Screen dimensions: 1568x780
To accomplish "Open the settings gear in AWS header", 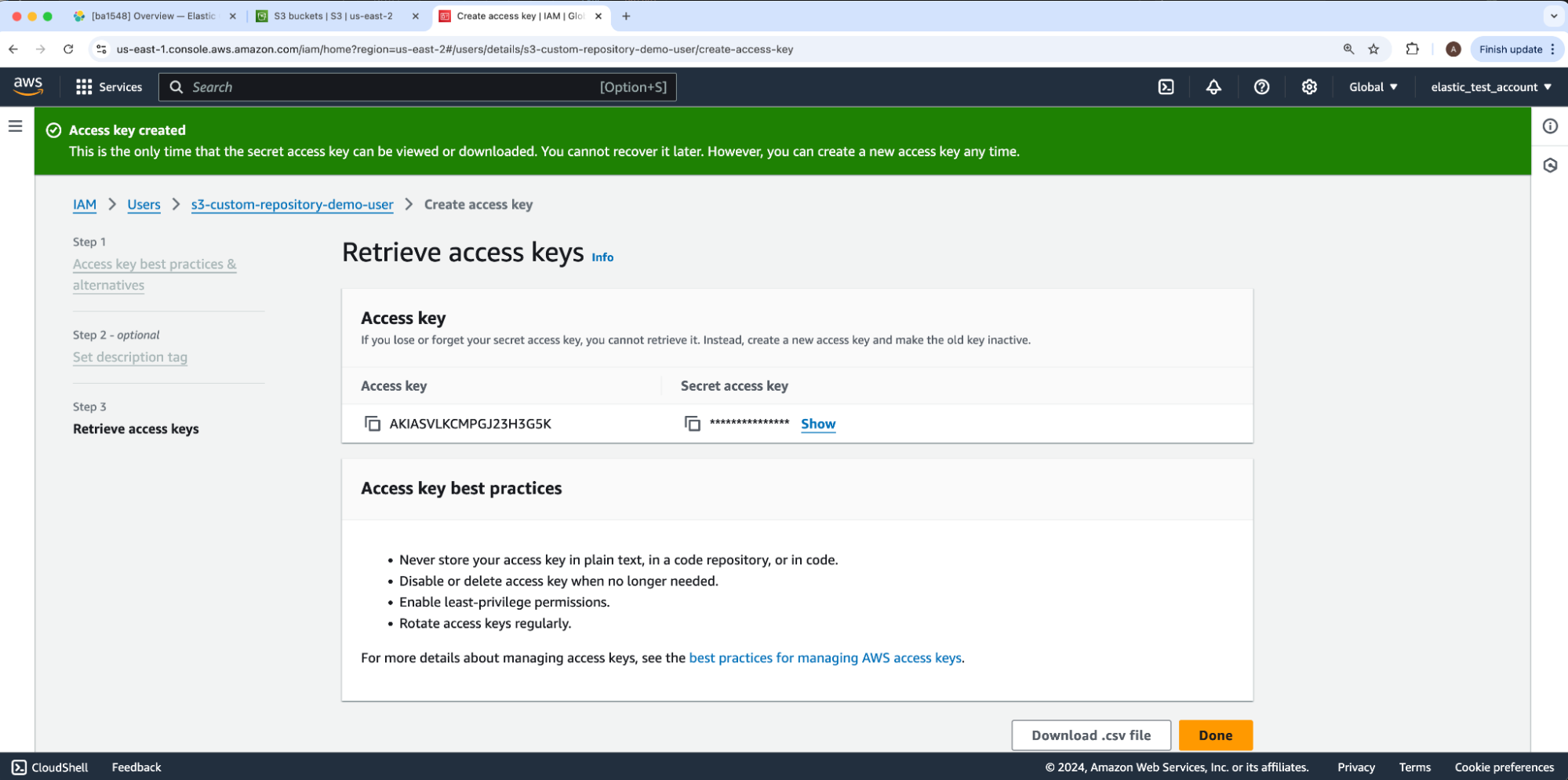I will 1309,87.
